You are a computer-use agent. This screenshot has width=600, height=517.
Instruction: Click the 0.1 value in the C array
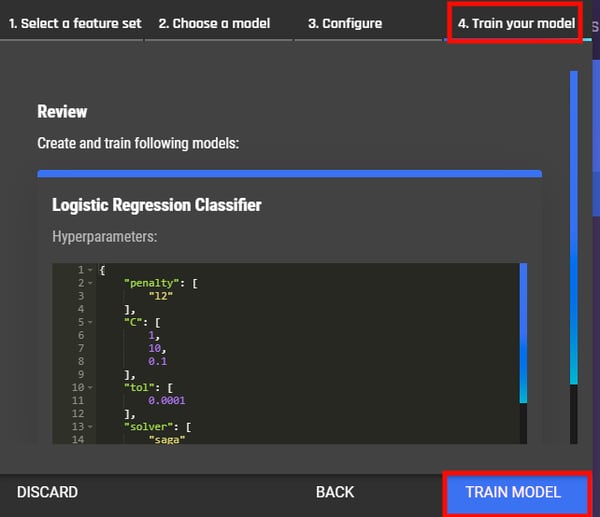click(158, 361)
